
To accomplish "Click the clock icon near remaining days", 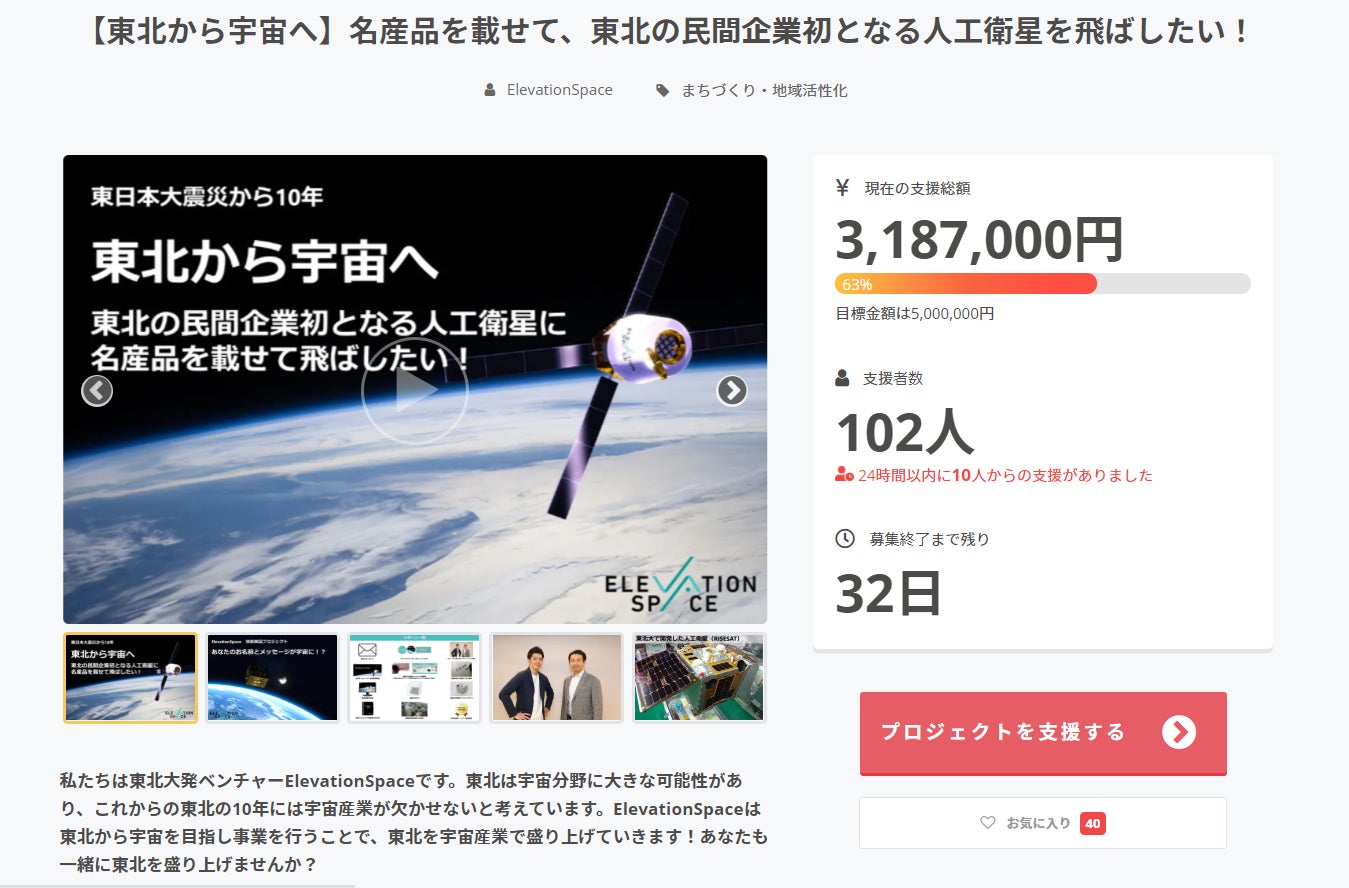I will click(x=845, y=539).
